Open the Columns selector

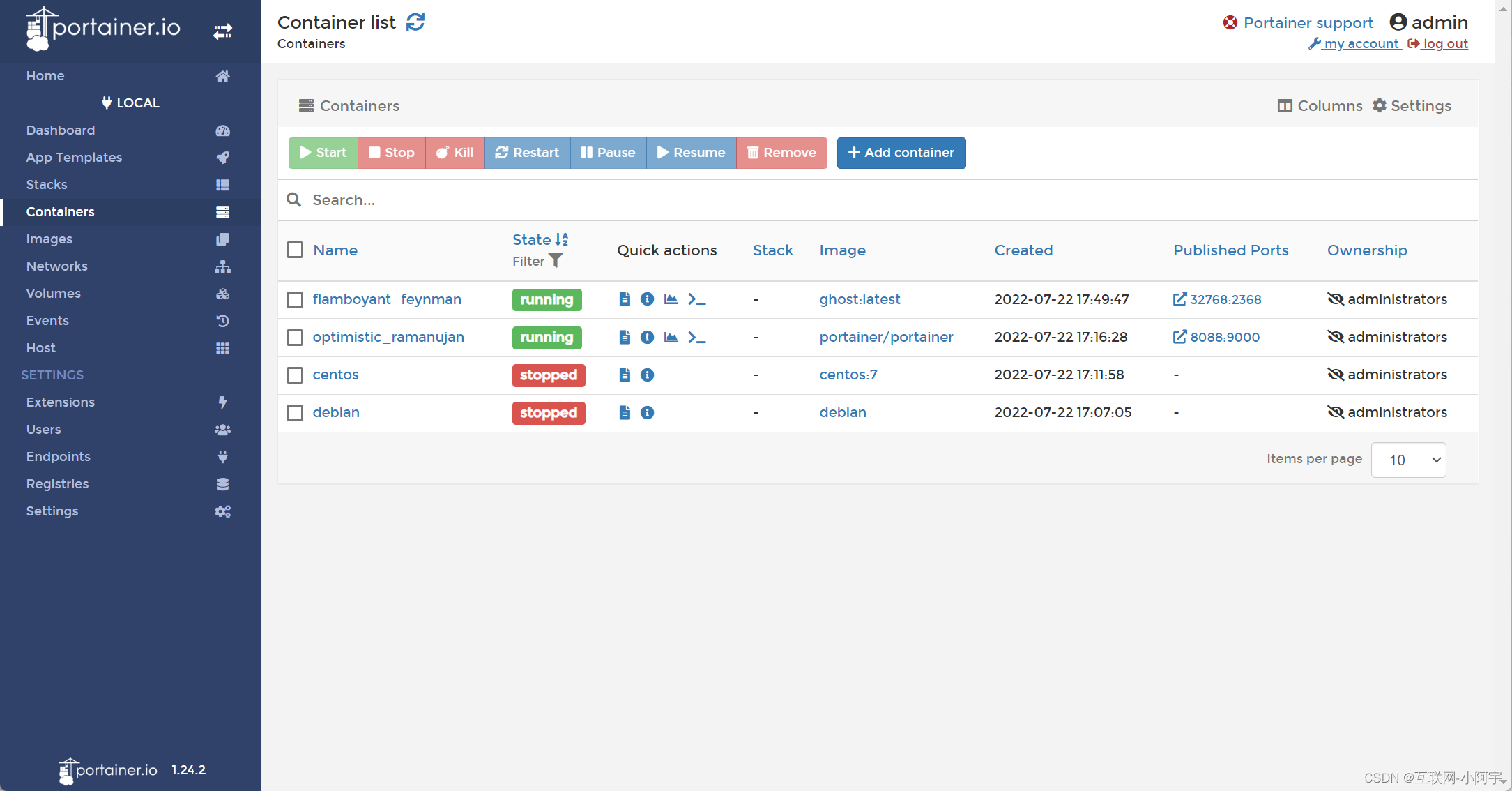tap(1320, 105)
